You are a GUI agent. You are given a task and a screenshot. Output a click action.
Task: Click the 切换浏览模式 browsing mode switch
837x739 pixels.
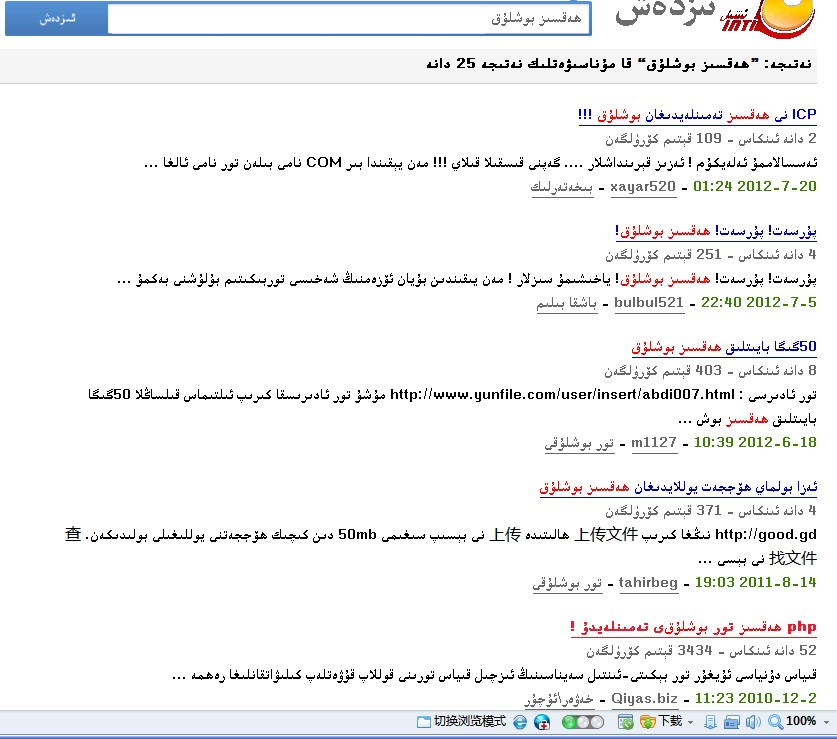coord(461,722)
